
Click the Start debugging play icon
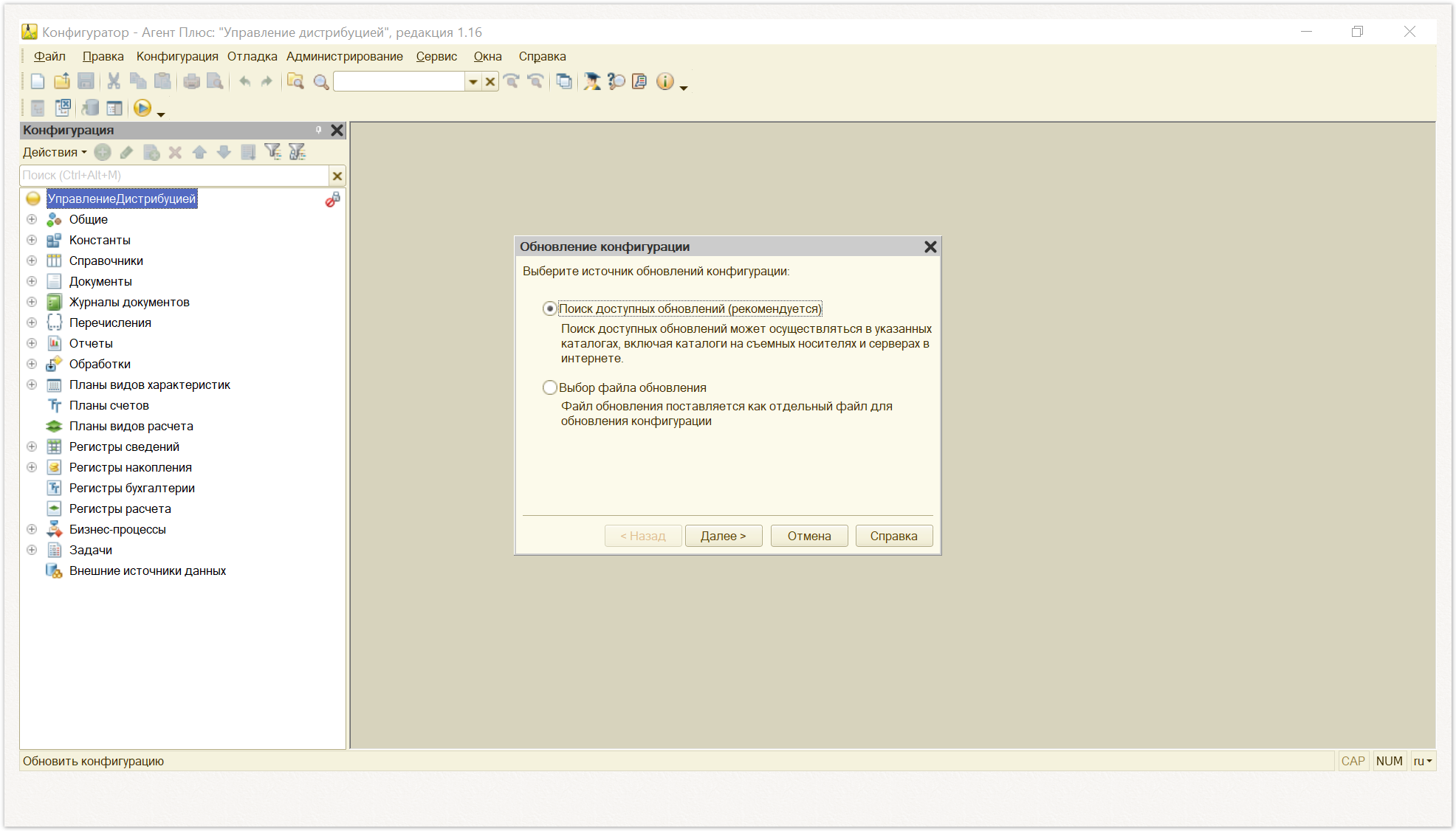point(142,108)
